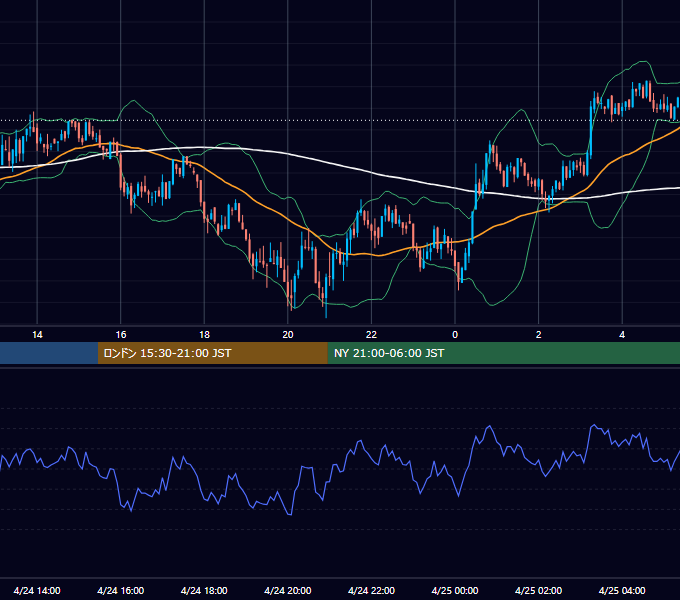Click the 4/25 00:00 date label
This screenshot has height=600, width=680.
coord(455,590)
